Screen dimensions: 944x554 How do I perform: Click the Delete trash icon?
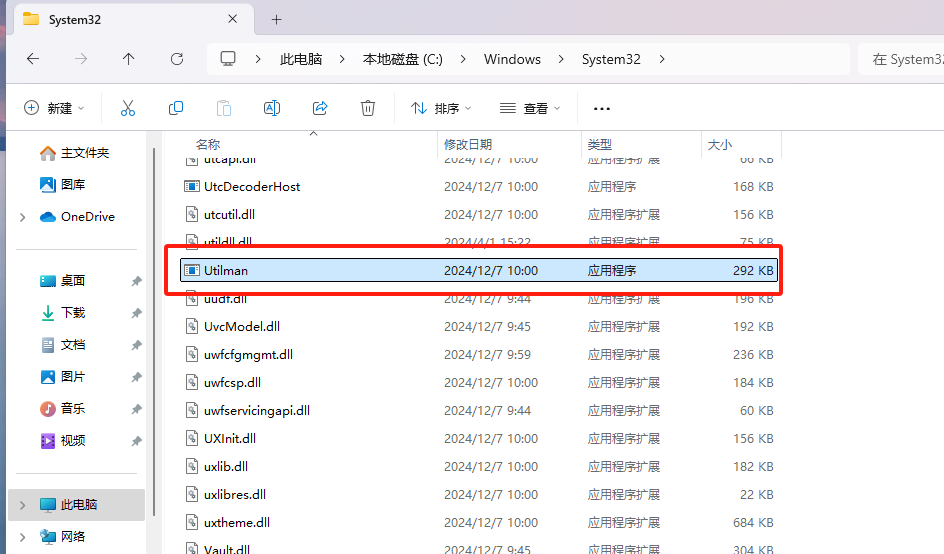point(368,108)
